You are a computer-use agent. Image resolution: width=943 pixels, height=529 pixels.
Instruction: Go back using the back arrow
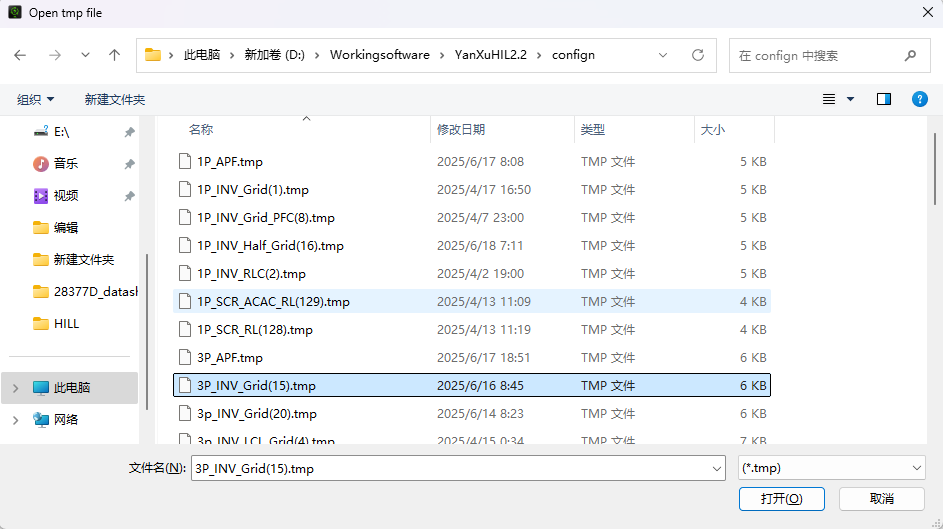(20, 55)
